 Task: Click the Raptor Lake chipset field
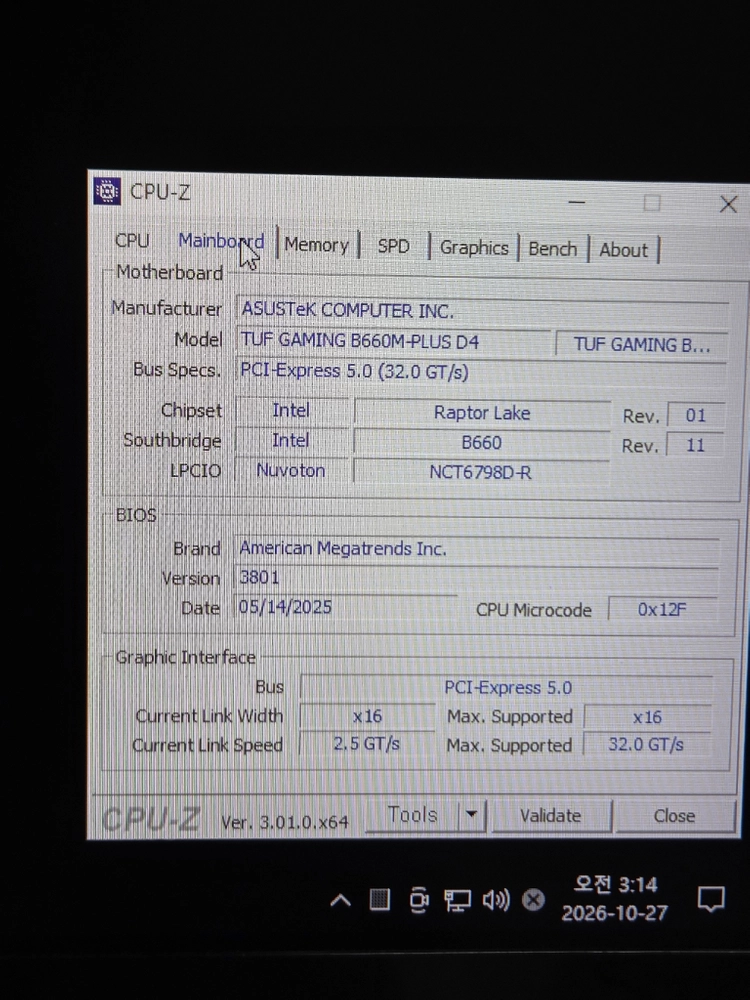(482, 413)
